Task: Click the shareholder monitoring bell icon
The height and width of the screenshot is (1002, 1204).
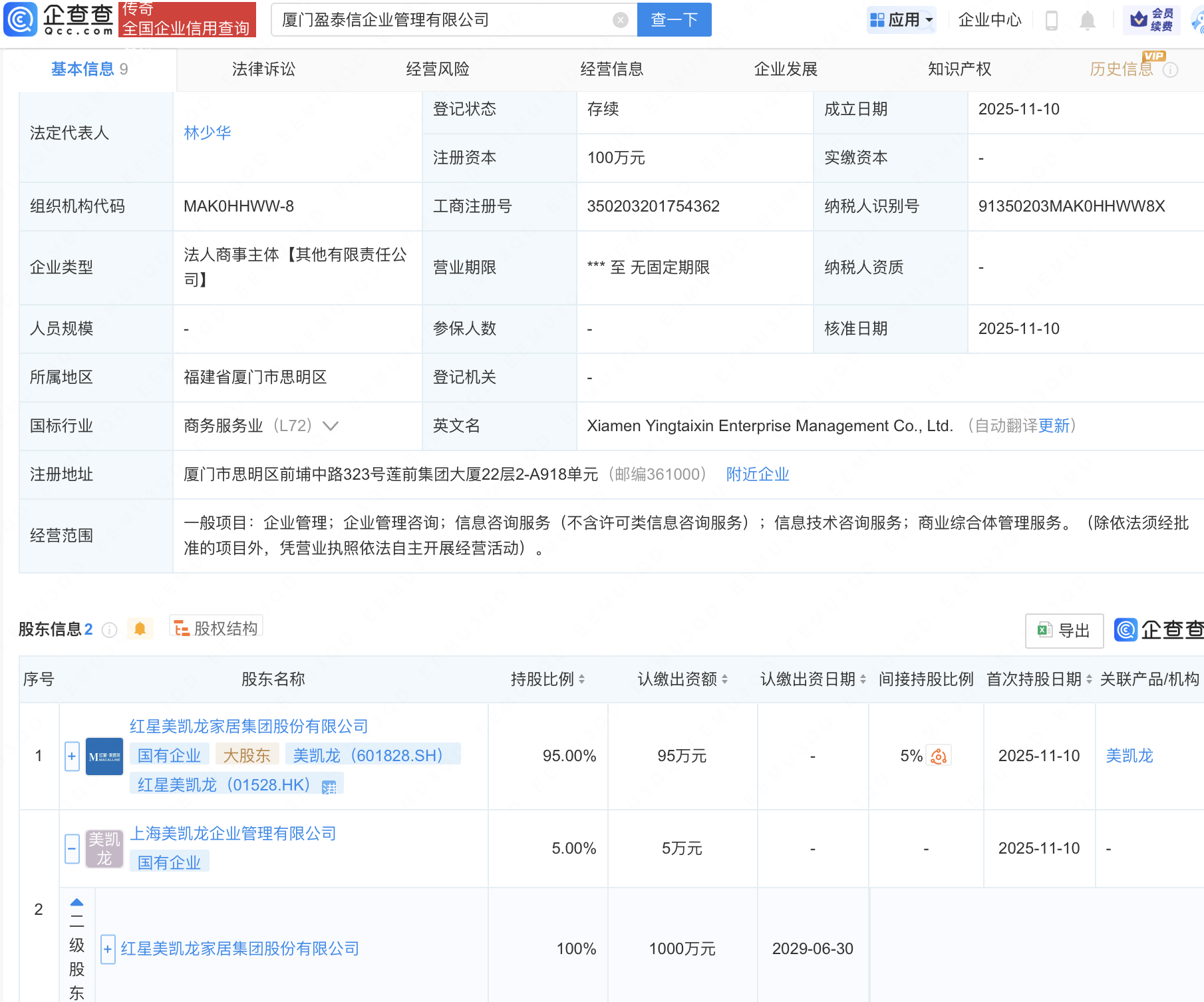Action: click(x=140, y=629)
